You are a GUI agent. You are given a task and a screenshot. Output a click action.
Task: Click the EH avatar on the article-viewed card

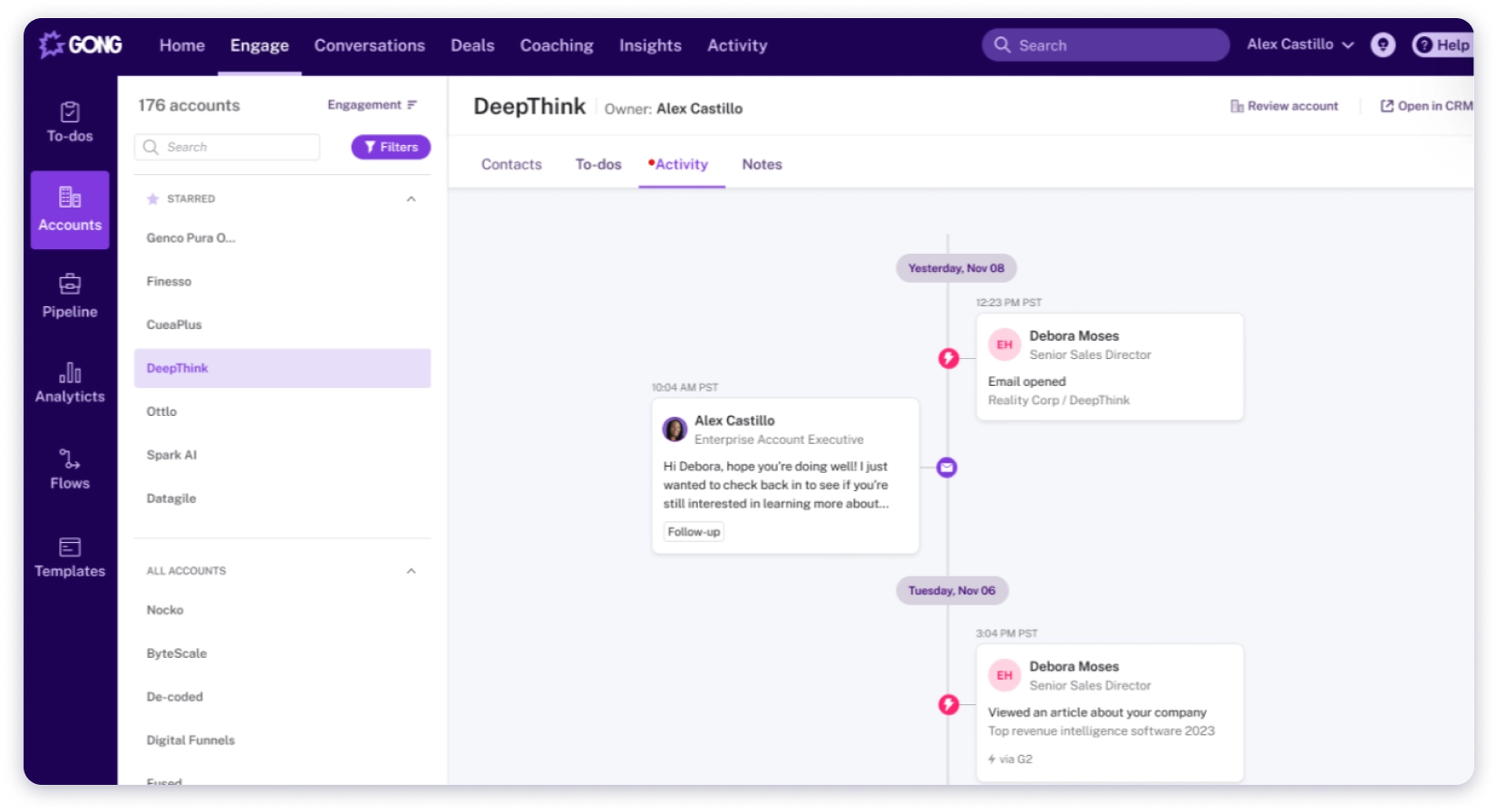(x=1005, y=675)
